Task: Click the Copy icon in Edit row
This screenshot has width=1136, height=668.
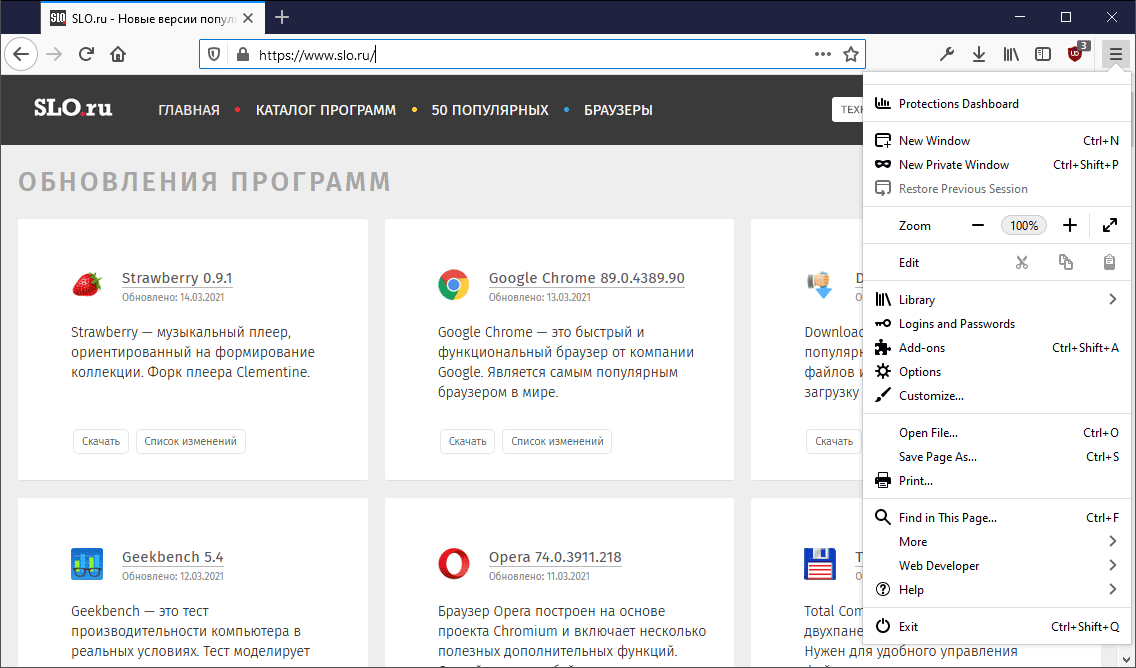Action: [1066, 262]
